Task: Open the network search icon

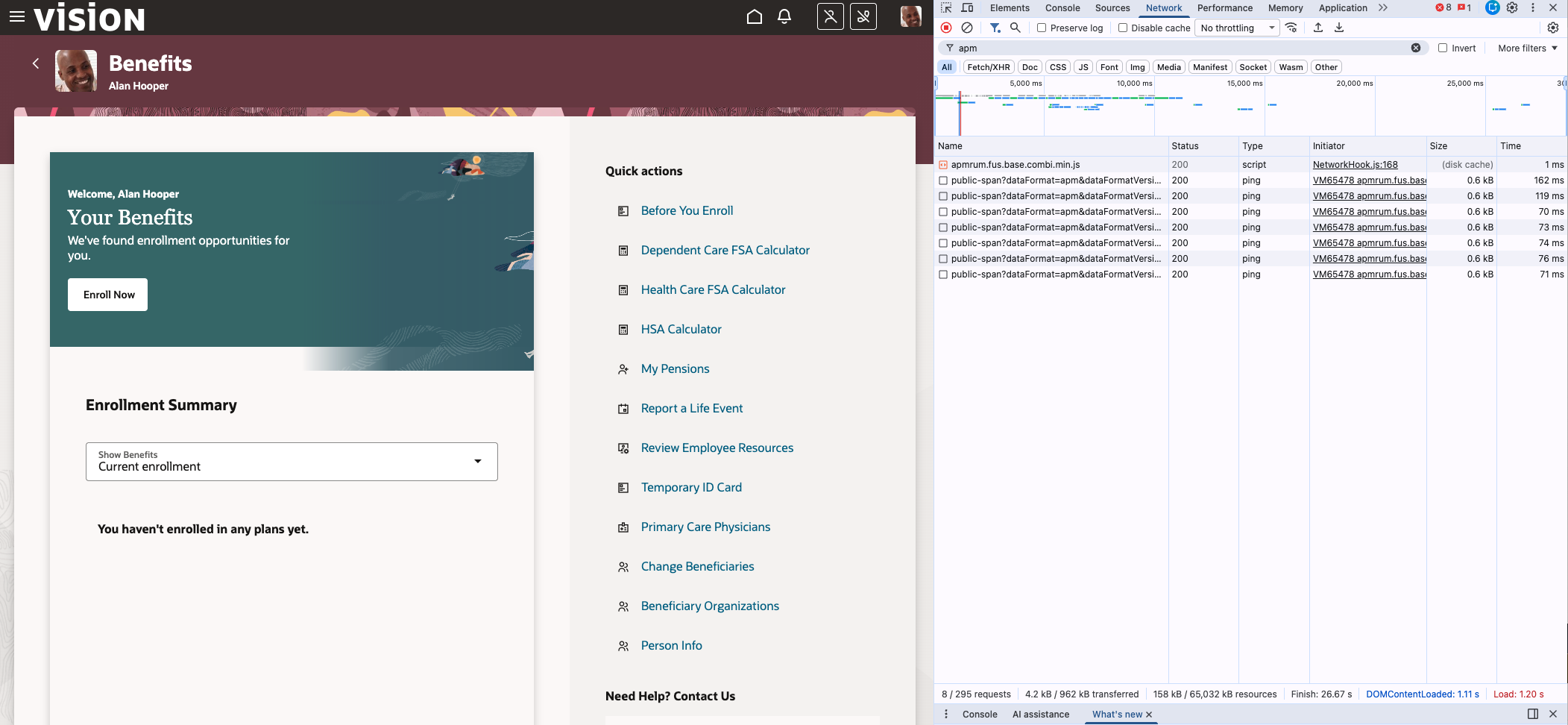Action: tap(1016, 28)
